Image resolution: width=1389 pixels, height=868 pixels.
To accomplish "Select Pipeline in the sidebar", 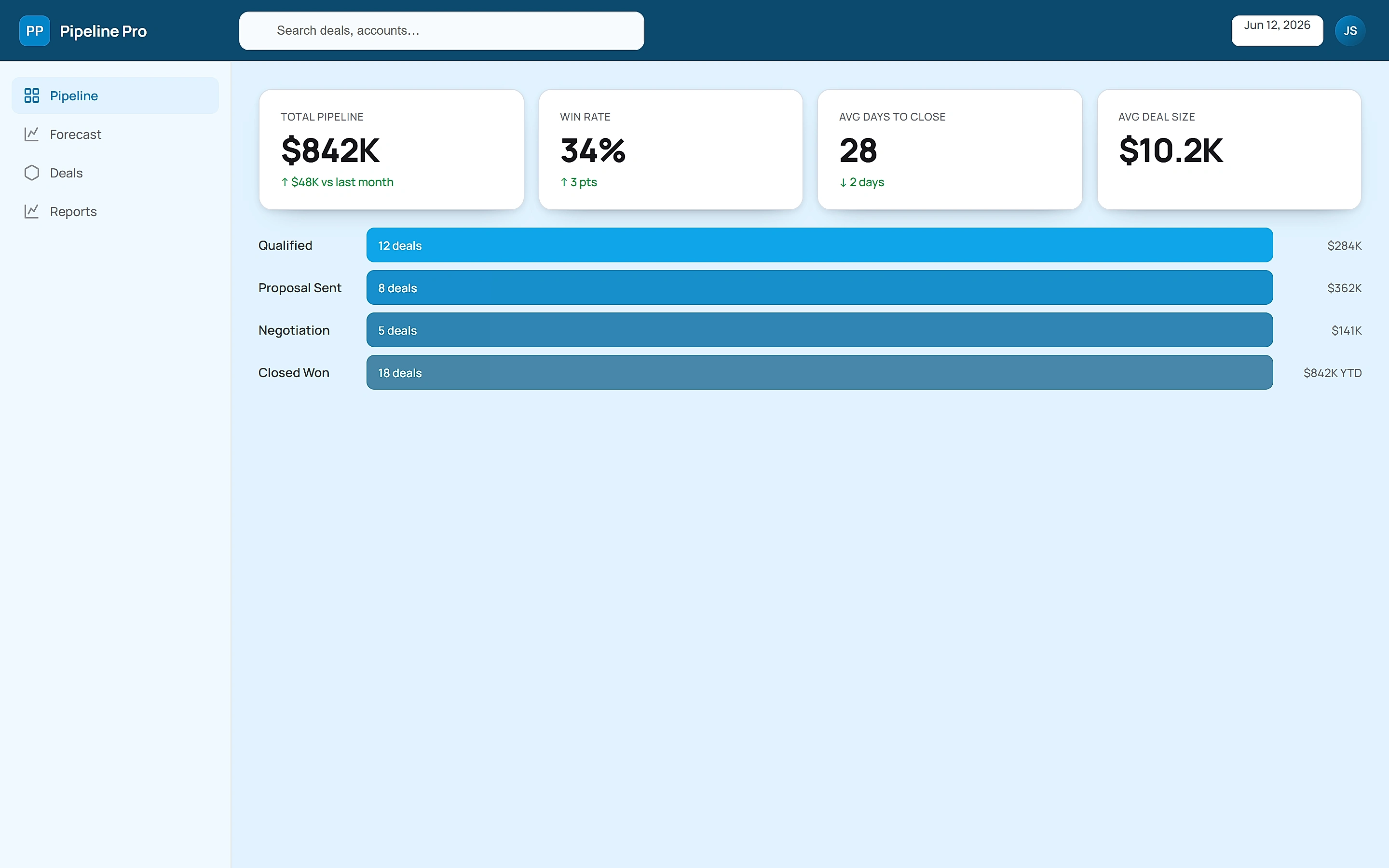I will pyautogui.click(x=115, y=95).
